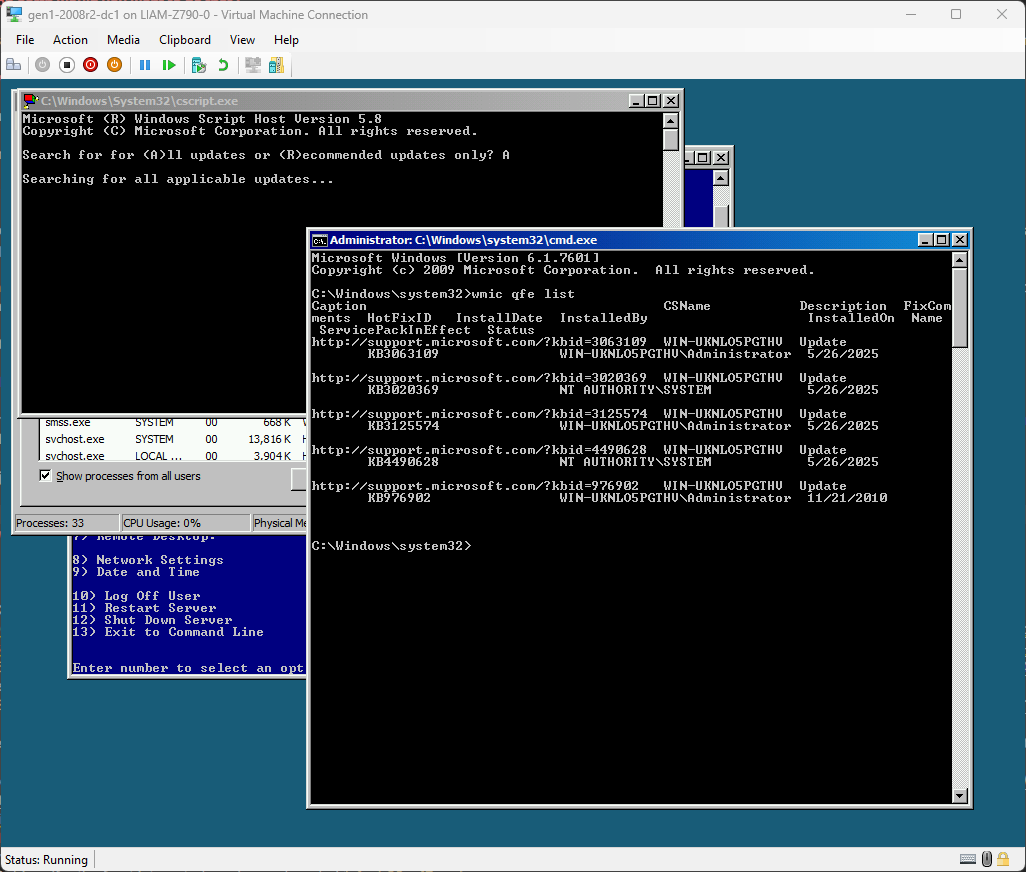Click cscript.exe scrollbar up arrow
1026x872 pixels.
click(x=670, y=120)
